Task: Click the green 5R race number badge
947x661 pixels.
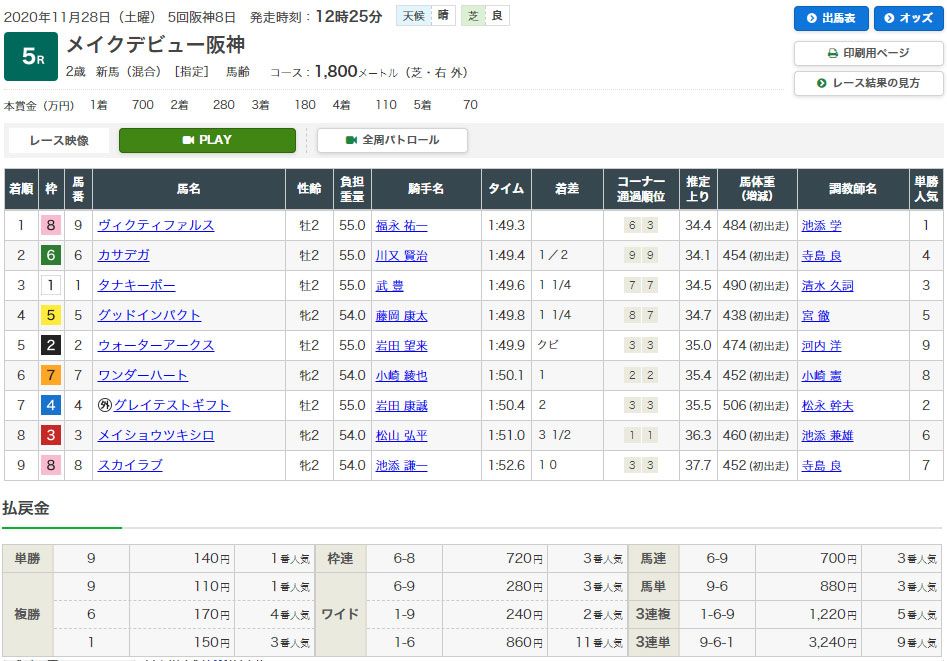Action: click(x=31, y=57)
